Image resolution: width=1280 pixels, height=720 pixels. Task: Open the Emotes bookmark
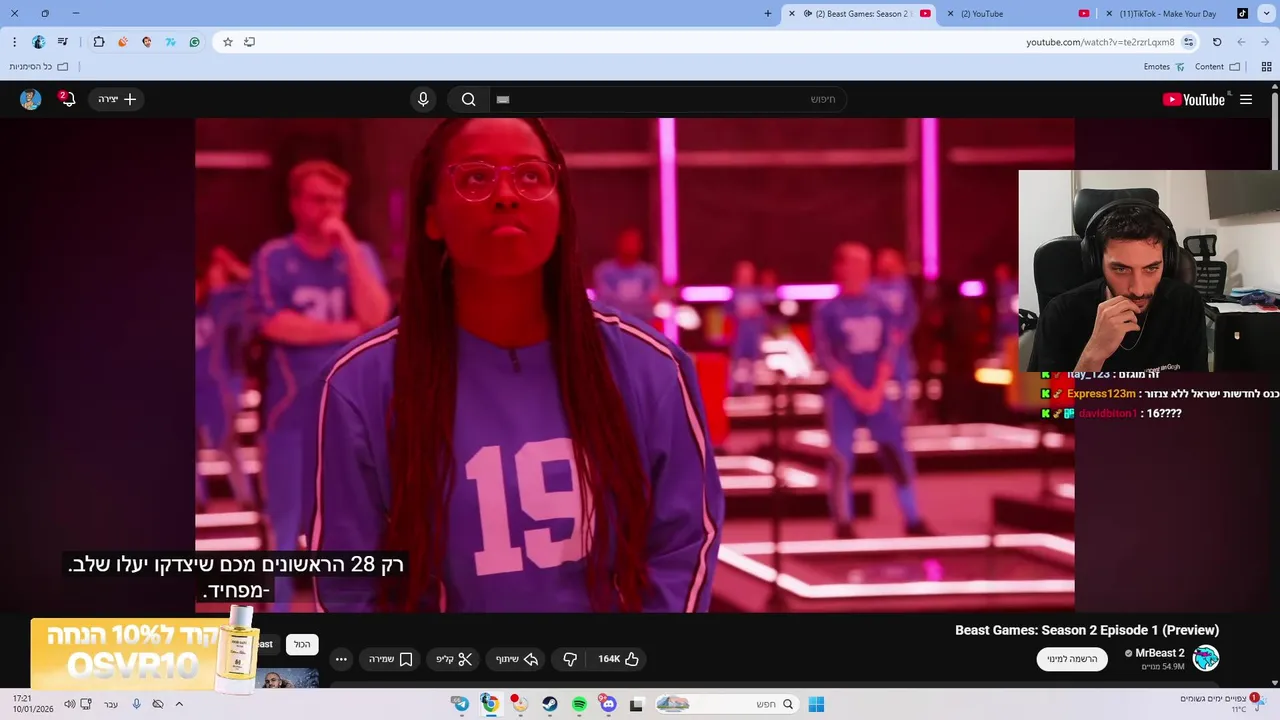(1164, 67)
